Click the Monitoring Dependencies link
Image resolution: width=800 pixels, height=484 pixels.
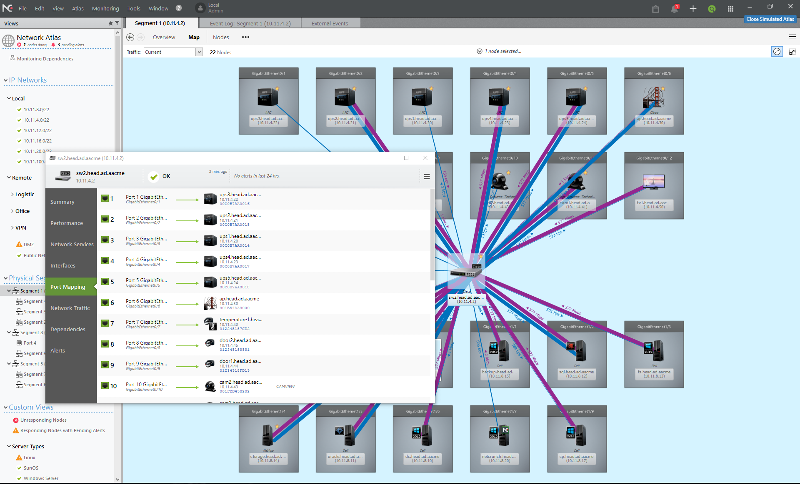pyautogui.click(x=45, y=59)
